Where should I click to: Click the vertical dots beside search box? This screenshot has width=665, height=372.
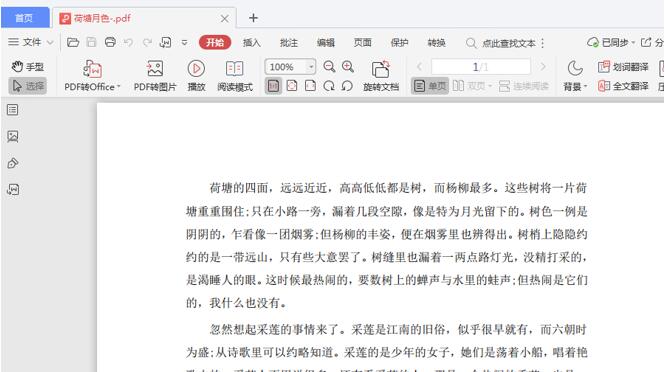[x=542, y=43]
